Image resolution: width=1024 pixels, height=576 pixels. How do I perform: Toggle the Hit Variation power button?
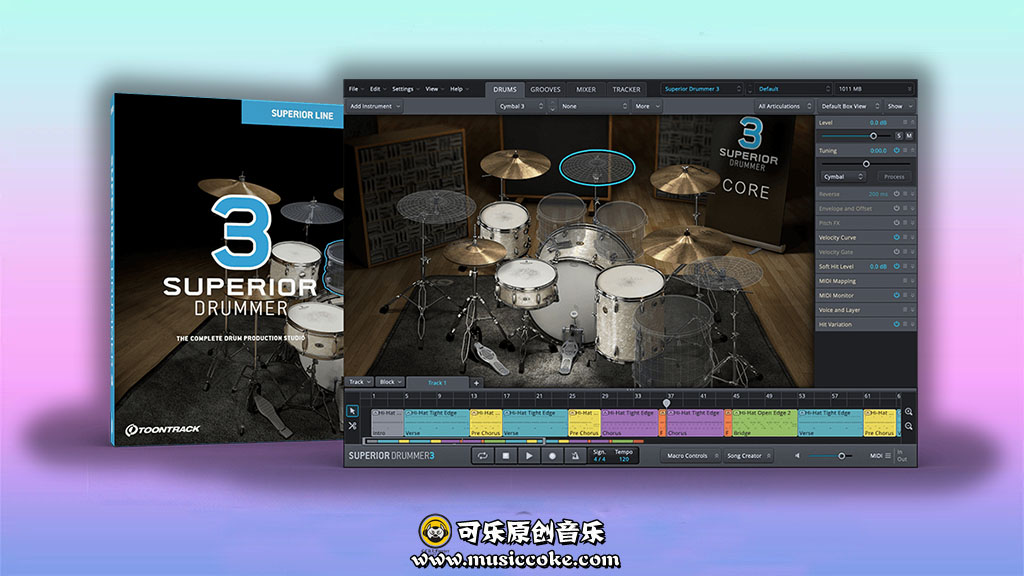897,324
